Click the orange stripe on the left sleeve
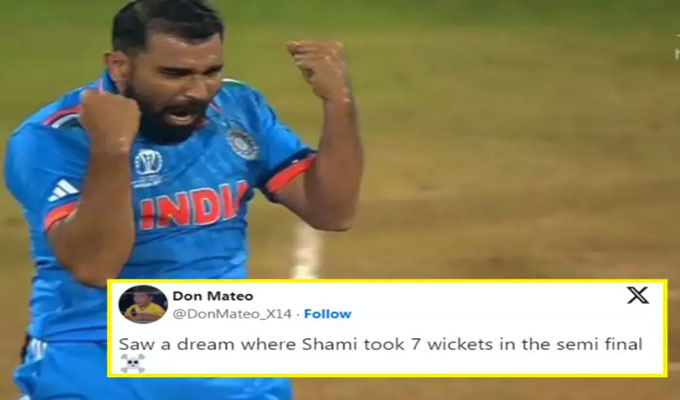Screen dimensions: 680x400 coord(61,215)
